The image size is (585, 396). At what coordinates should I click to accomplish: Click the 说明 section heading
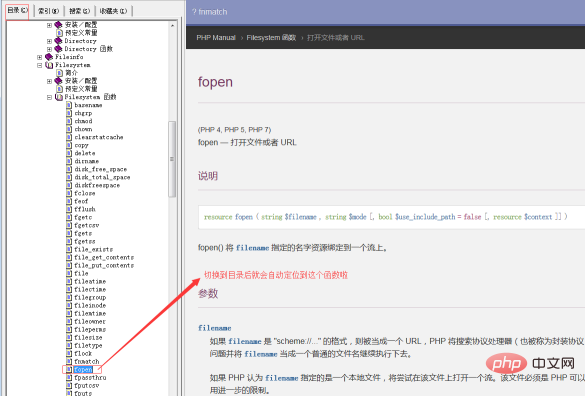[208, 176]
